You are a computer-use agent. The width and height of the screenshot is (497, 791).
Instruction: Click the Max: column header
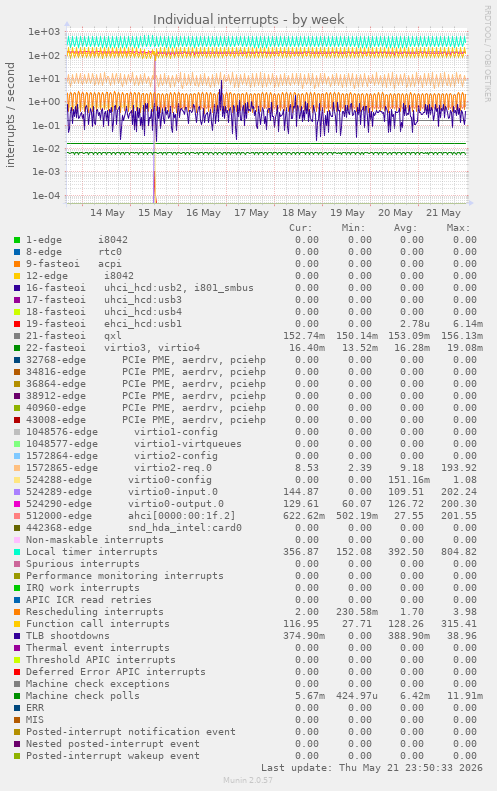458,228
